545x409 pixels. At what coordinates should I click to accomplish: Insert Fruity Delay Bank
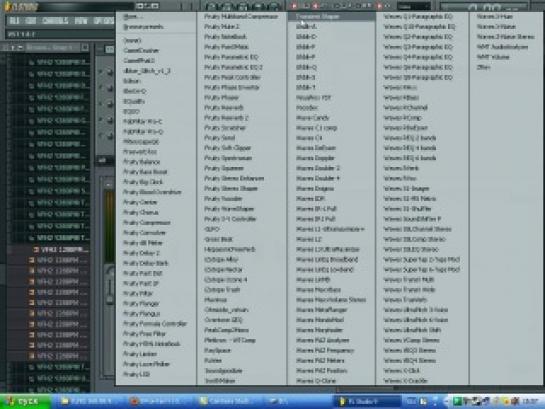click(146, 263)
